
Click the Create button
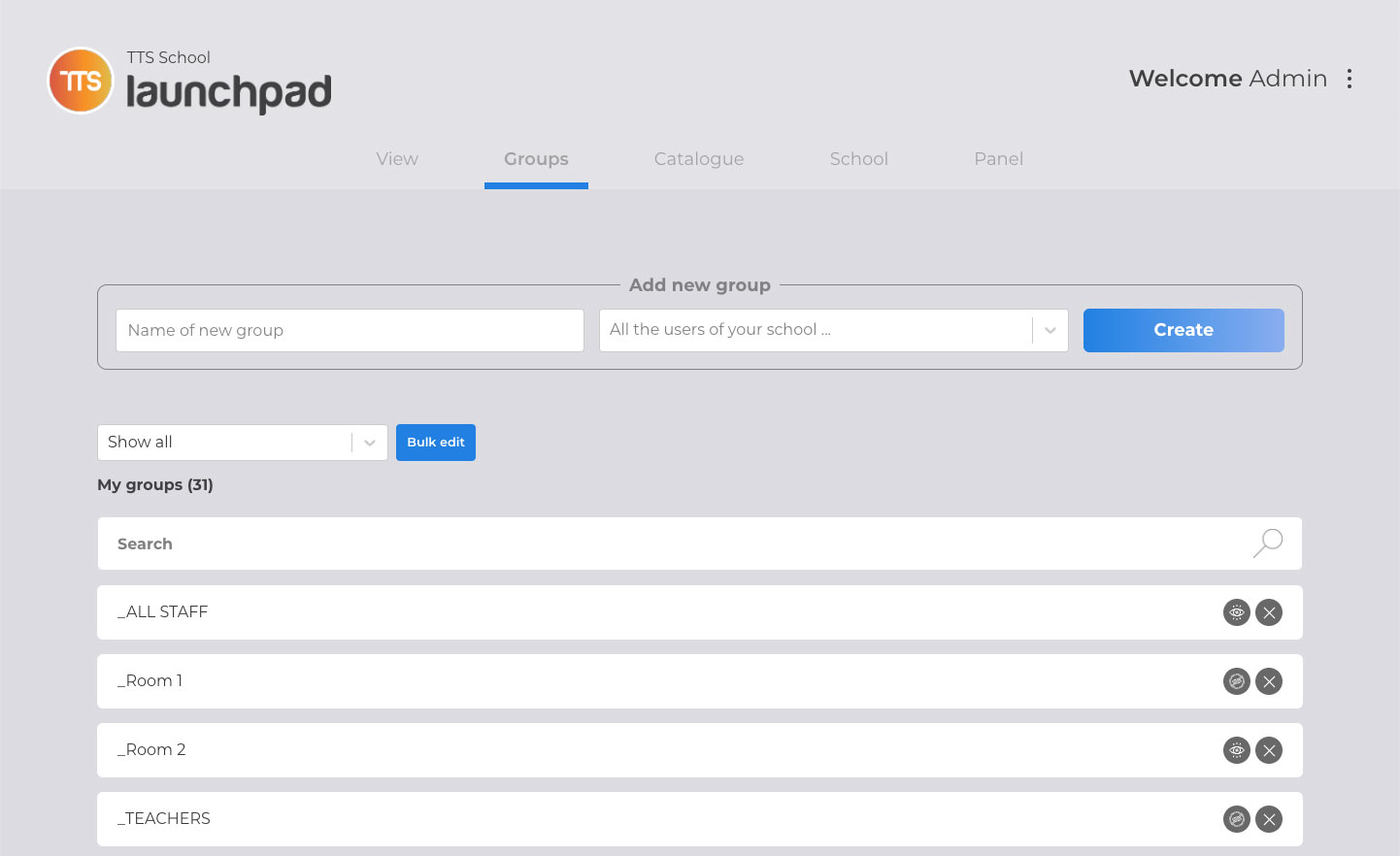[x=1183, y=330]
